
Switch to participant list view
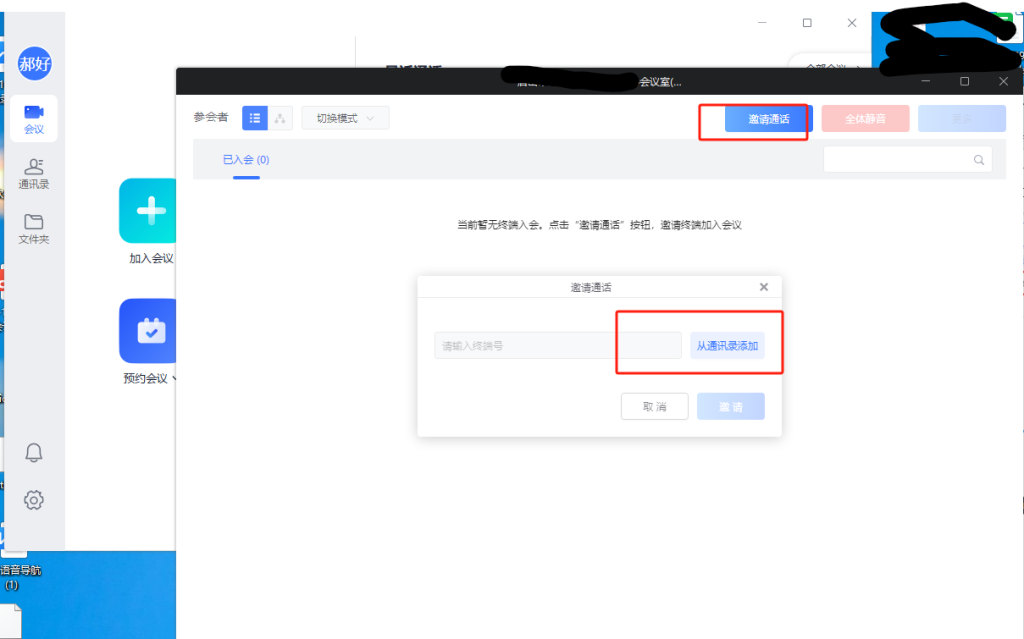click(x=255, y=118)
